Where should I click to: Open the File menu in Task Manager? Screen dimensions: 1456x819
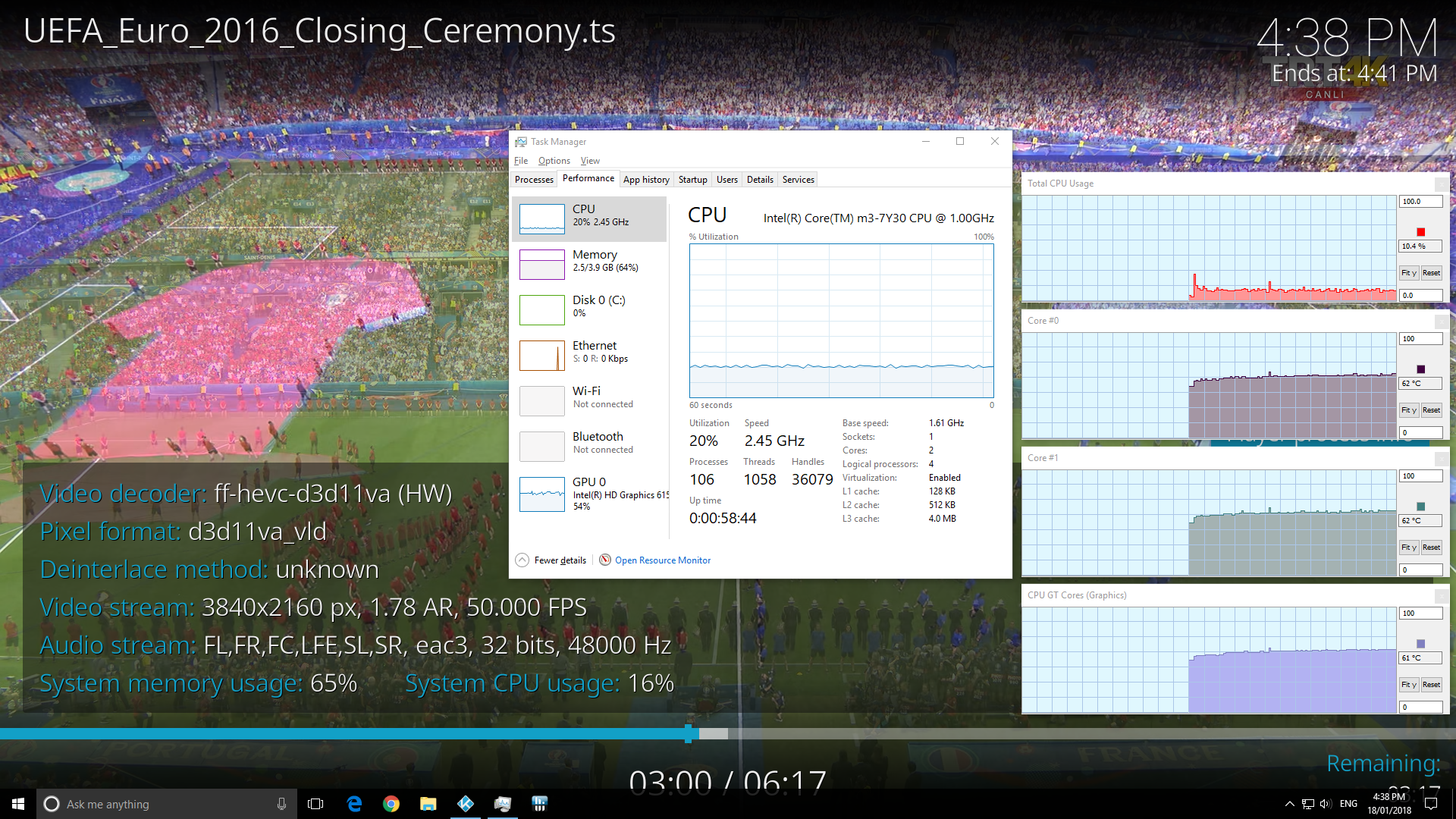click(521, 161)
